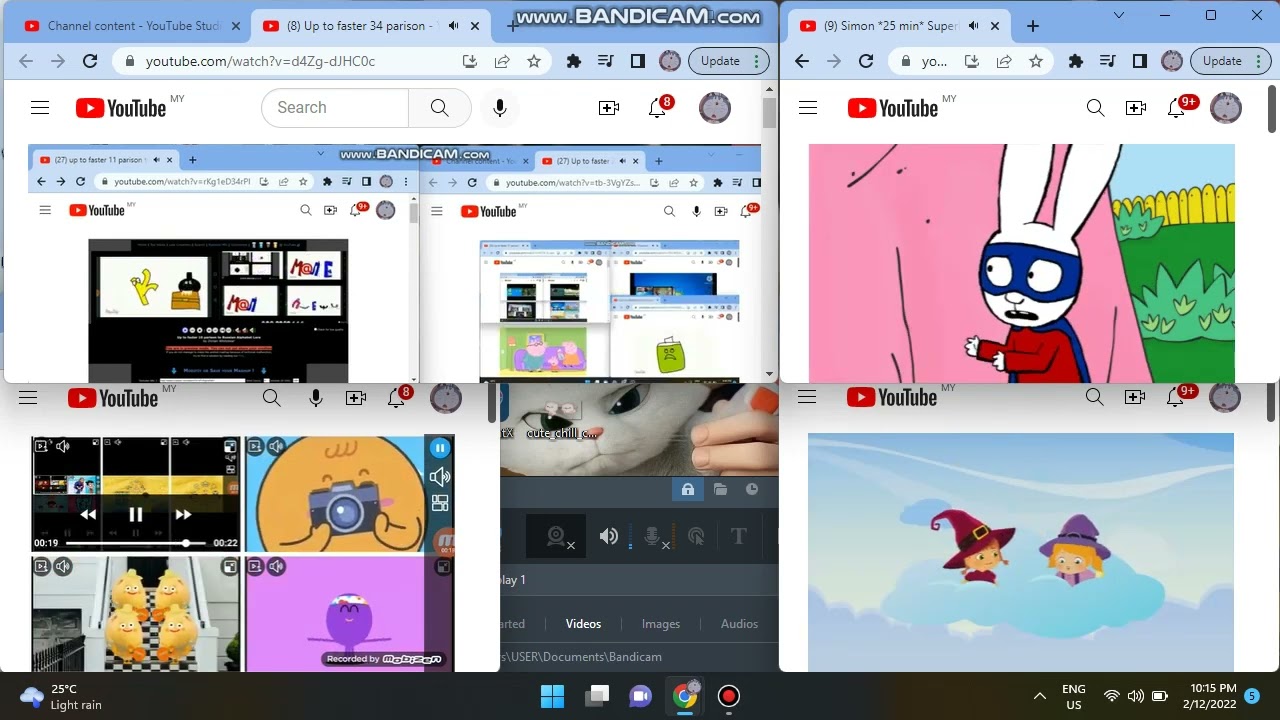The image size is (1280, 720).
Task: Open Create video menu in left Chrome window
Action: tap(609, 108)
